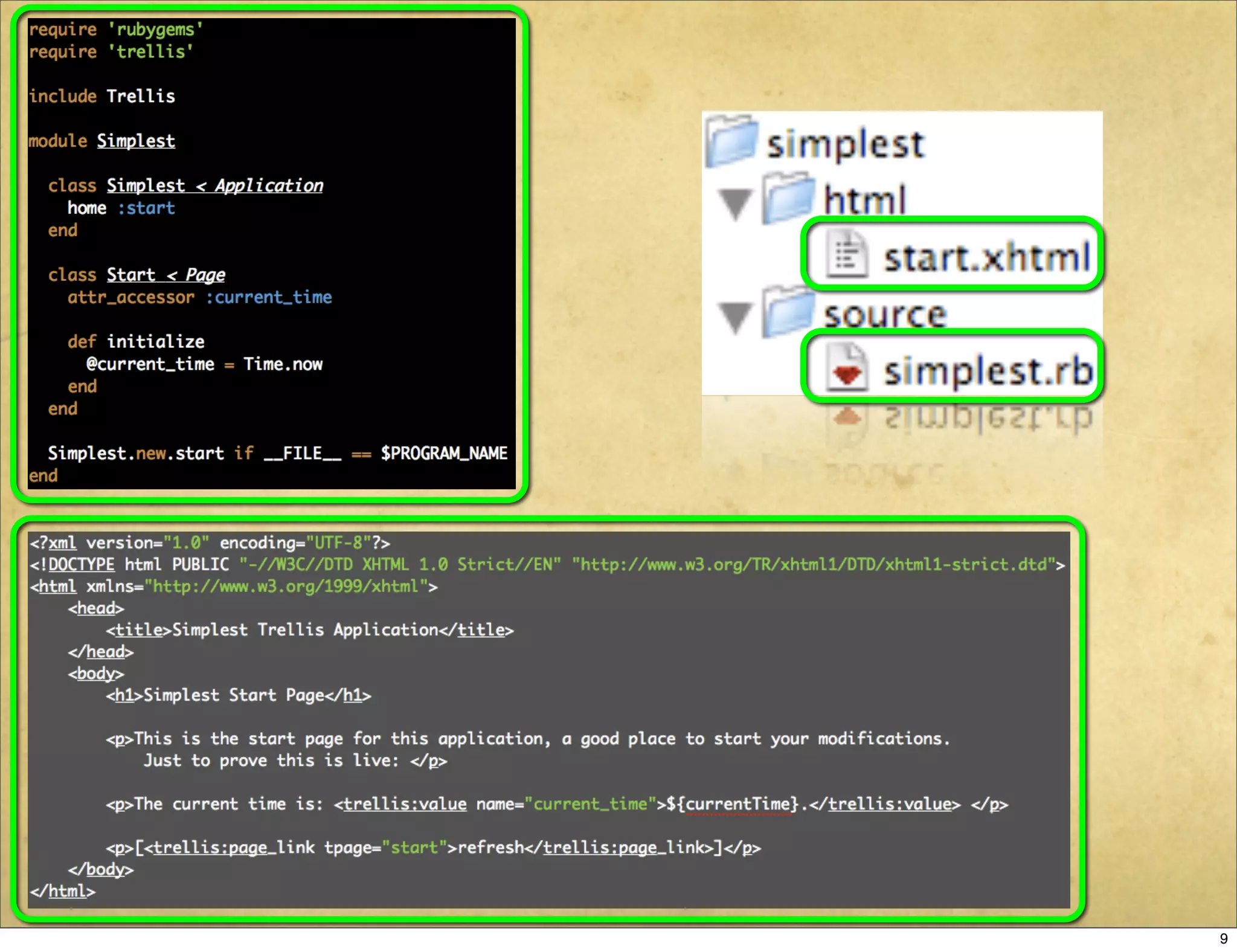Select the simplest folder label
This screenshot has width=1237, height=952.
click(845, 144)
